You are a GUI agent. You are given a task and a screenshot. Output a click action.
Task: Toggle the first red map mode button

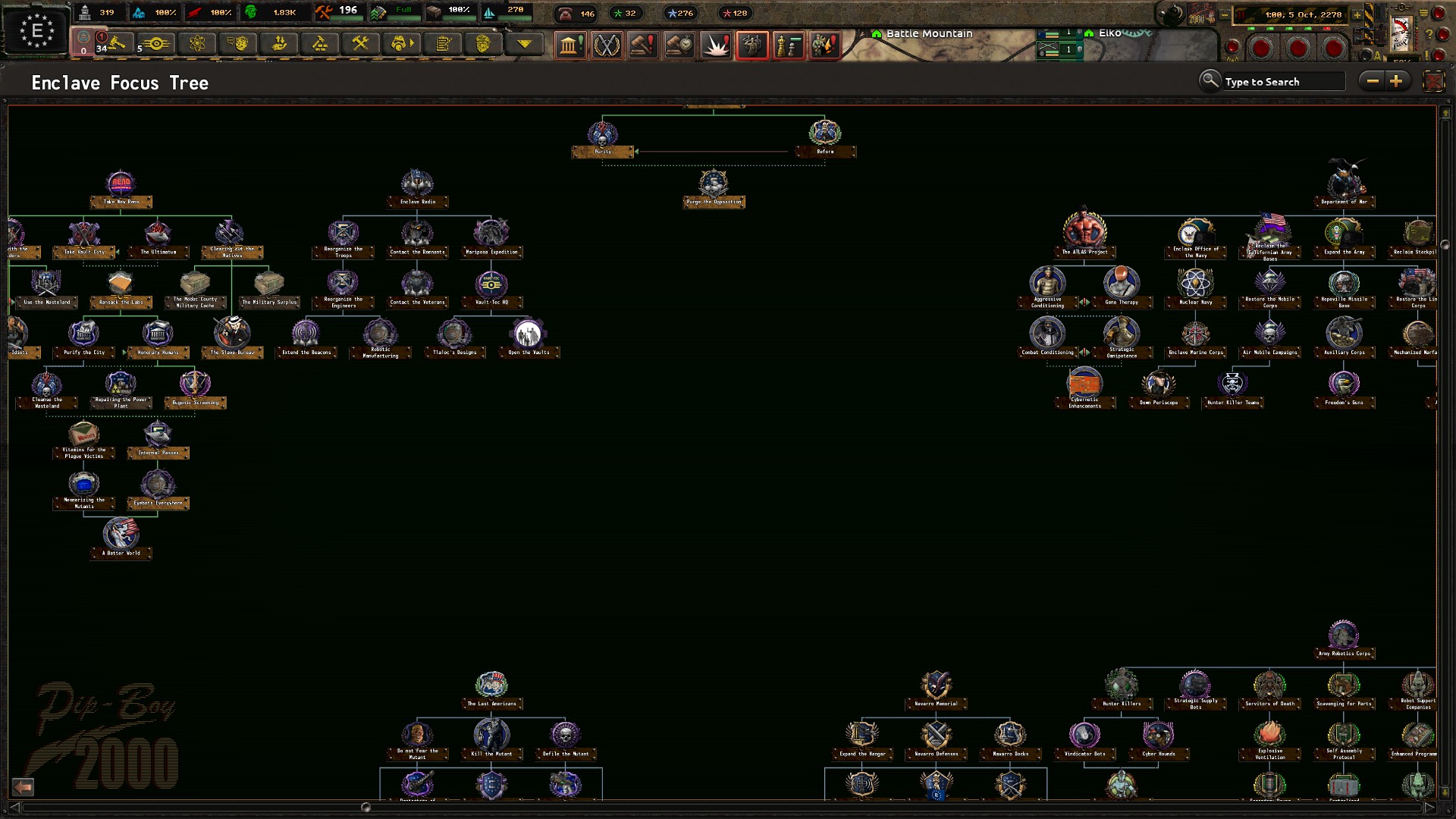tap(1261, 49)
